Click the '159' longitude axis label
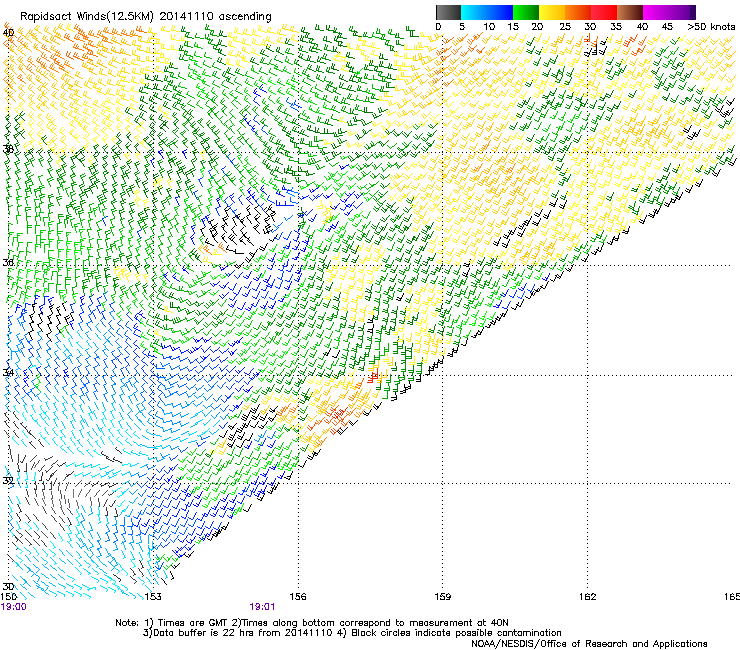The width and height of the screenshot is (740, 650). pyautogui.click(x=442, y=597)
